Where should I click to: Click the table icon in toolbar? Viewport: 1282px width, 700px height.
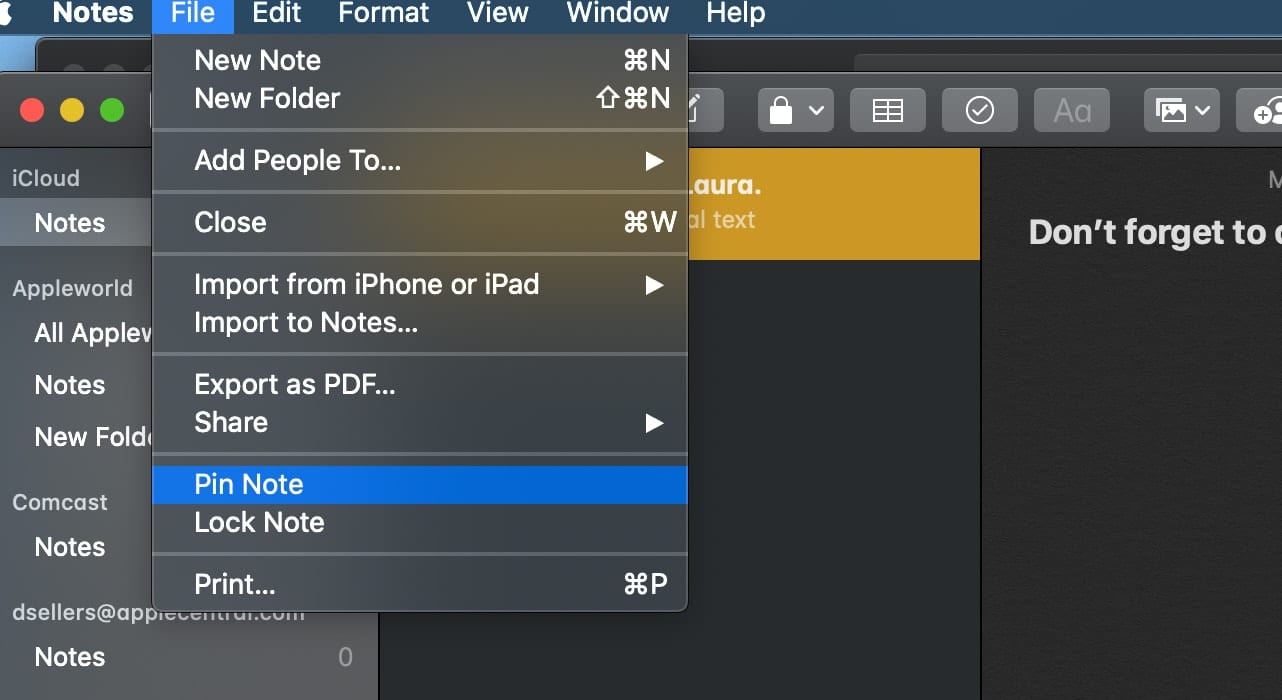(887, 110)
